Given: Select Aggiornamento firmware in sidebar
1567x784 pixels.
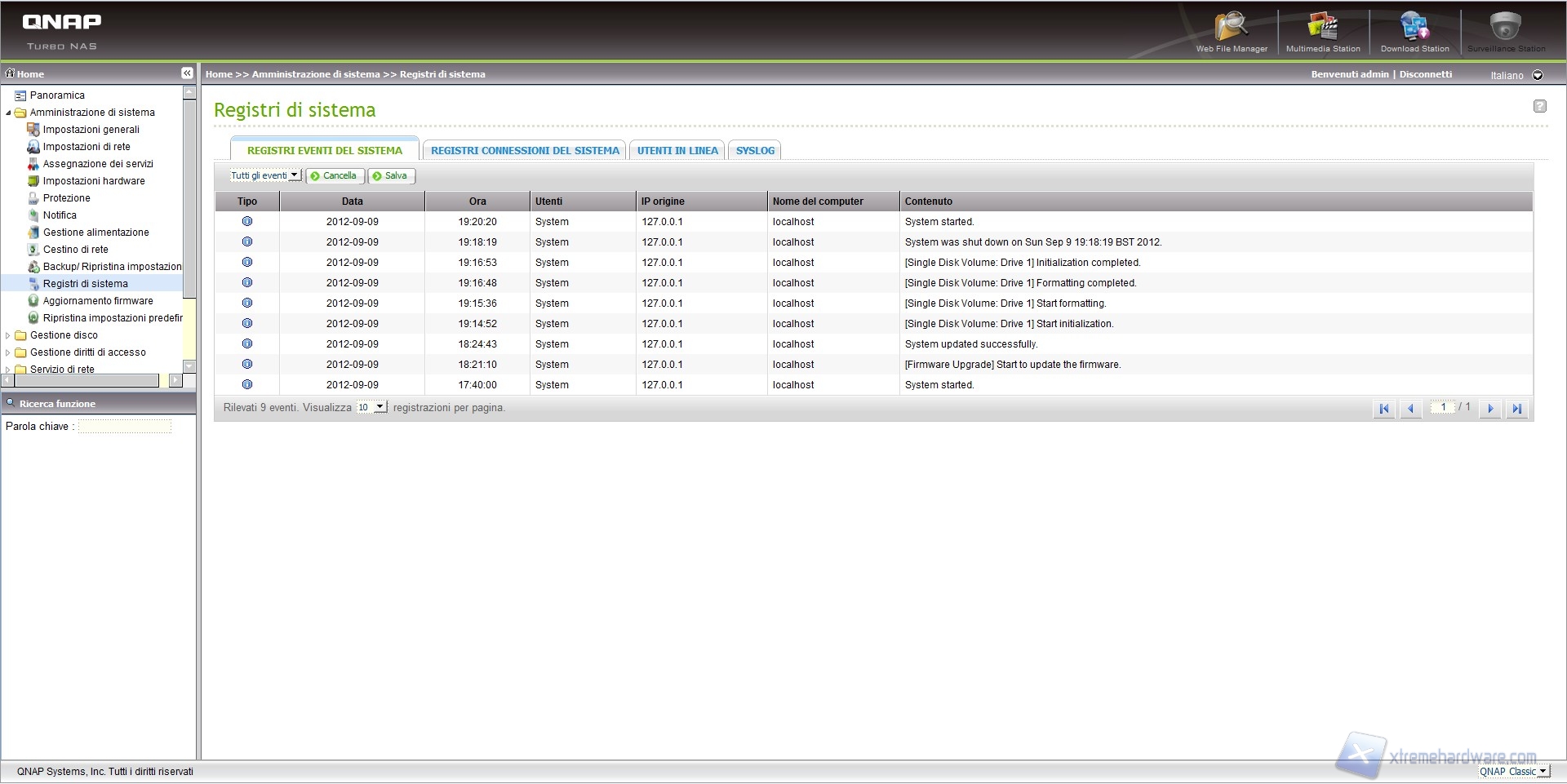Looking at the screenshot, I should click(98, 301).
